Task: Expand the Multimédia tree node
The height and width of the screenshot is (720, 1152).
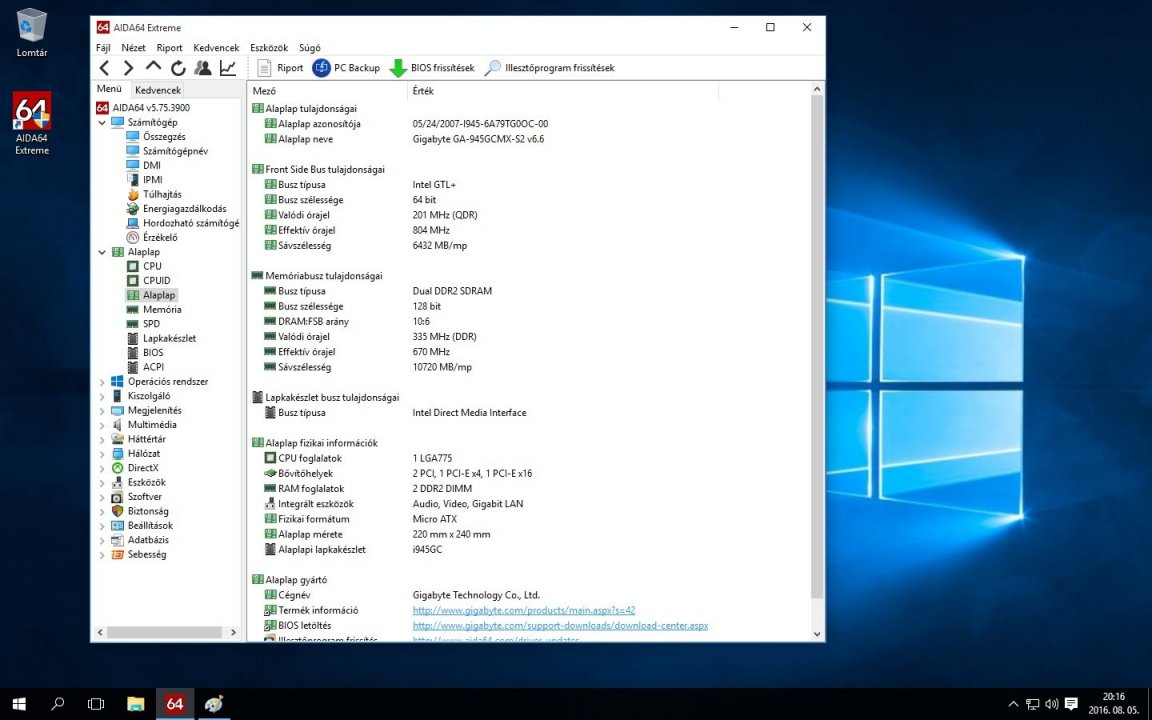Action: [x=102, y=425]
